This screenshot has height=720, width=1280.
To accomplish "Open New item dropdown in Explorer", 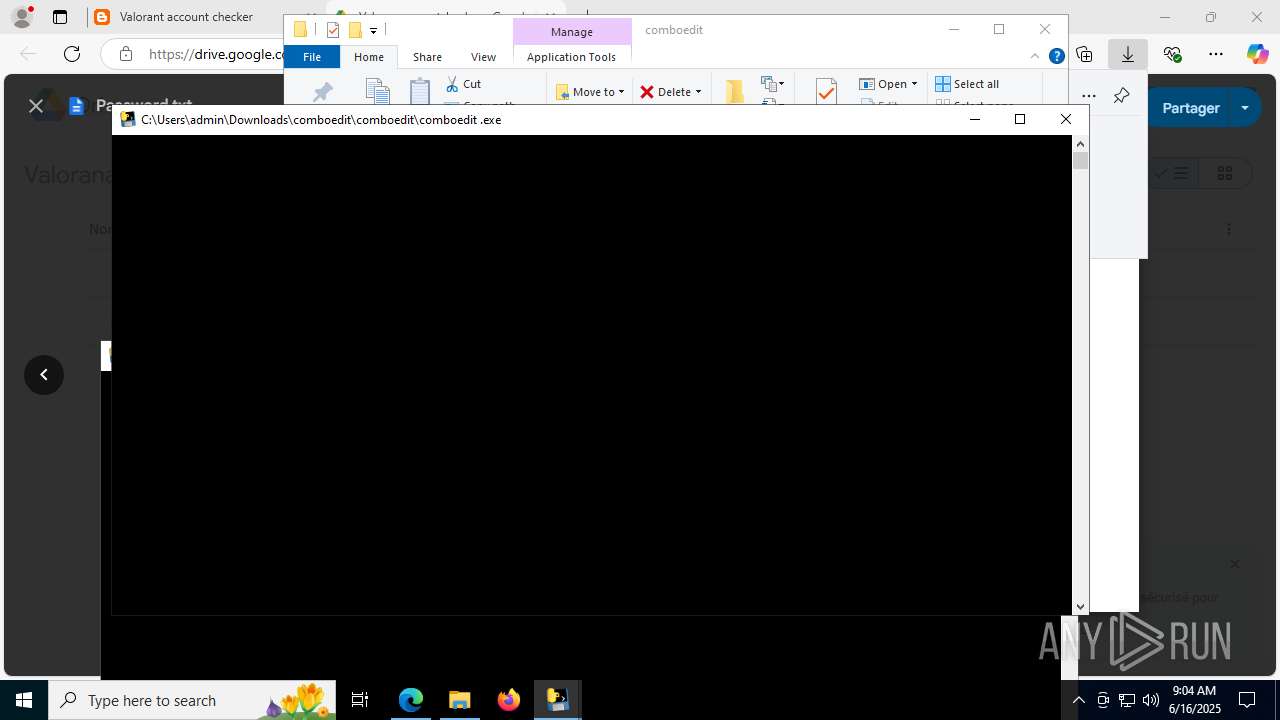I will [x=773, y=84].
